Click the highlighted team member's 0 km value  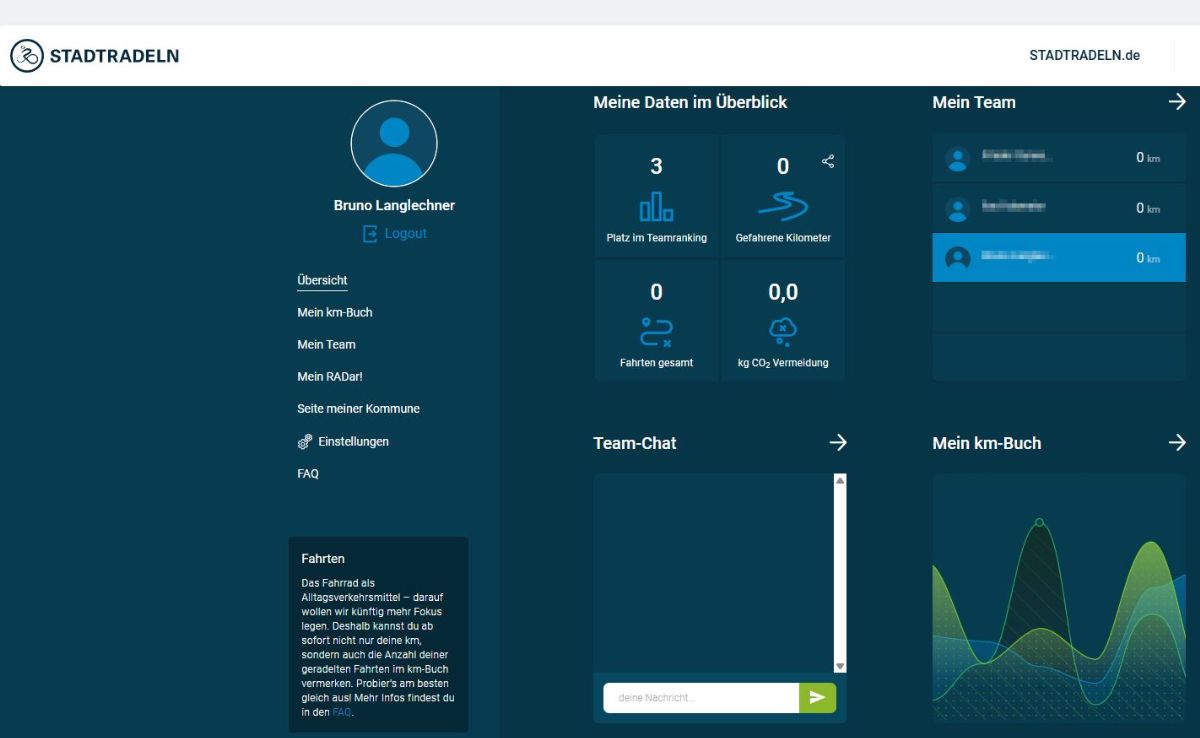point(1148,258)
